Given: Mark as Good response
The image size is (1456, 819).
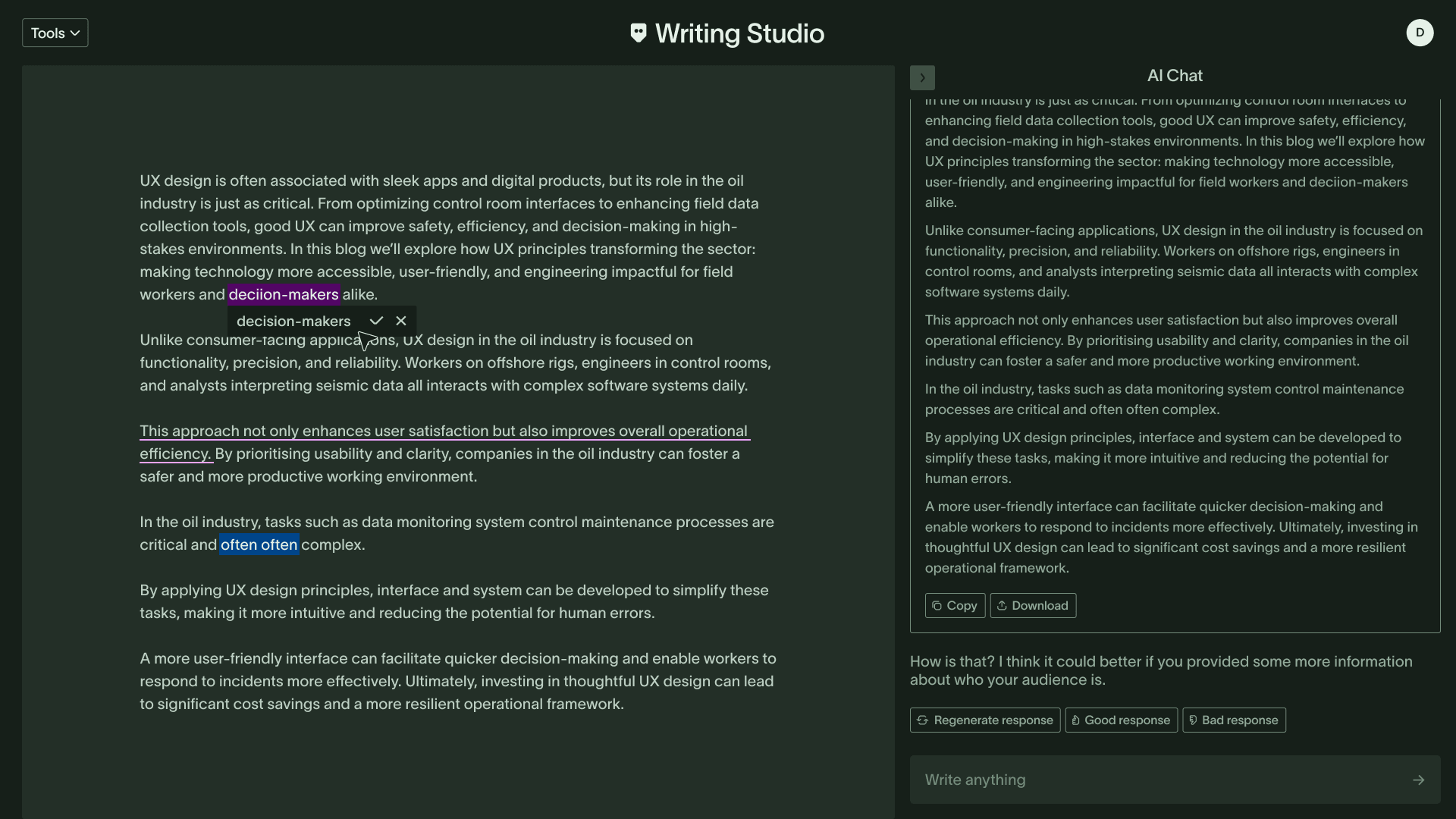Looking at the screenshot, I should [x=1121, y=720].
